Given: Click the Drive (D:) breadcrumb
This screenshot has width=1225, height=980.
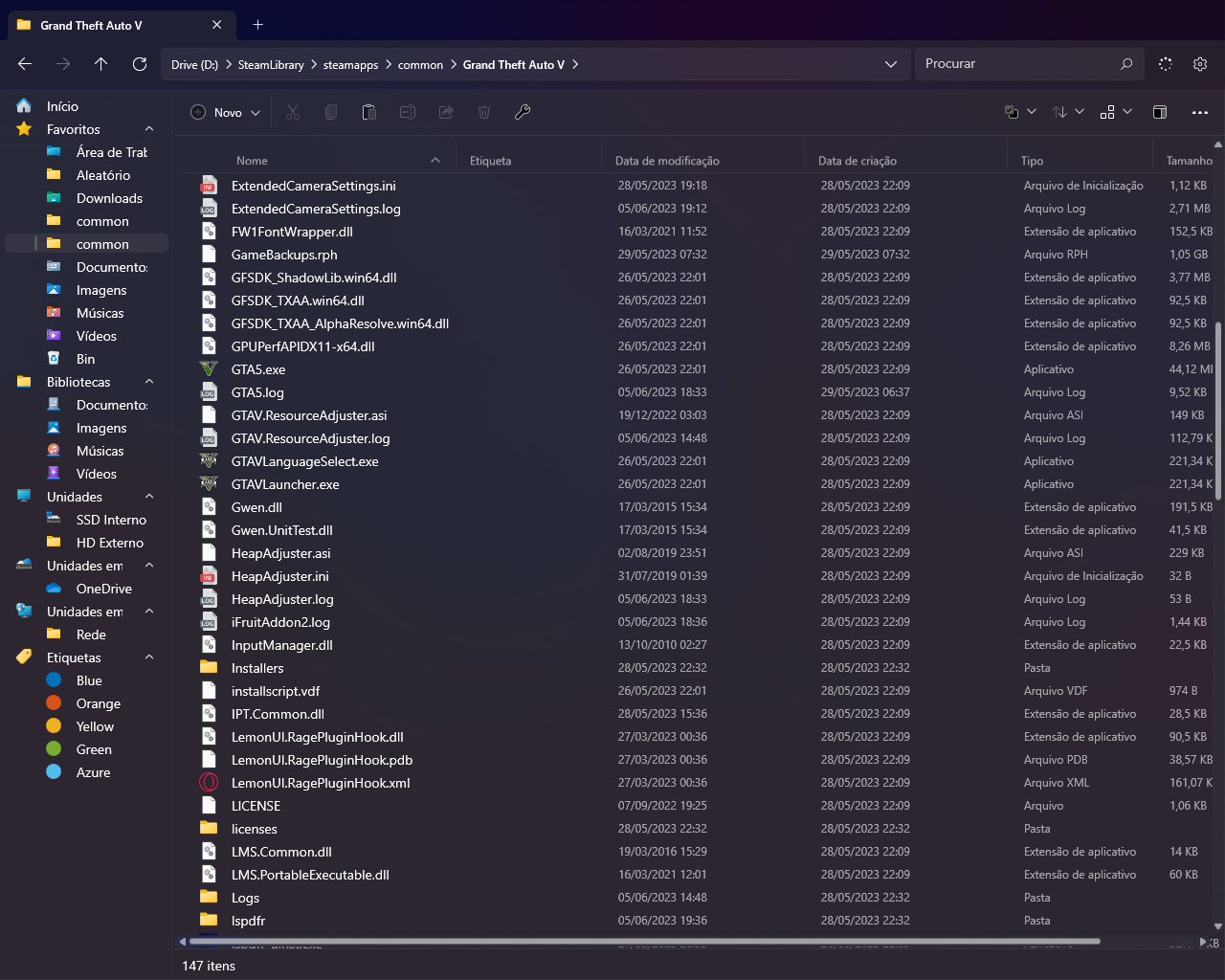Looking at the screenshot, I should click(194, 65).
